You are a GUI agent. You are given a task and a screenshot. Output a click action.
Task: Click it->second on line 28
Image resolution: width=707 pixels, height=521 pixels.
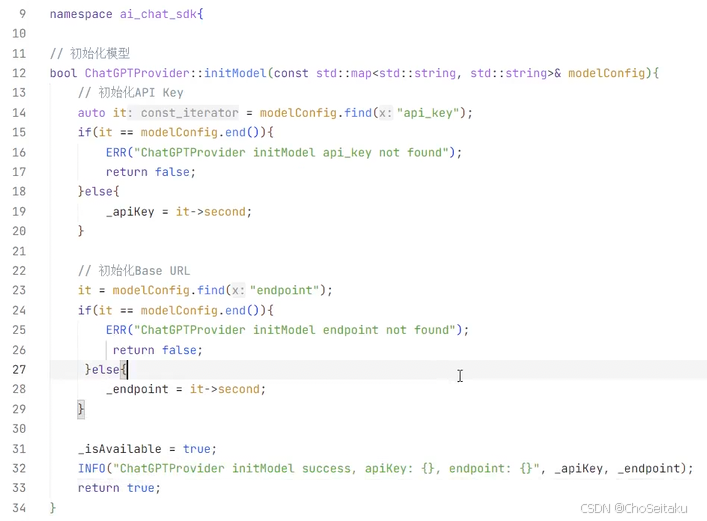(x=225, y=389)
